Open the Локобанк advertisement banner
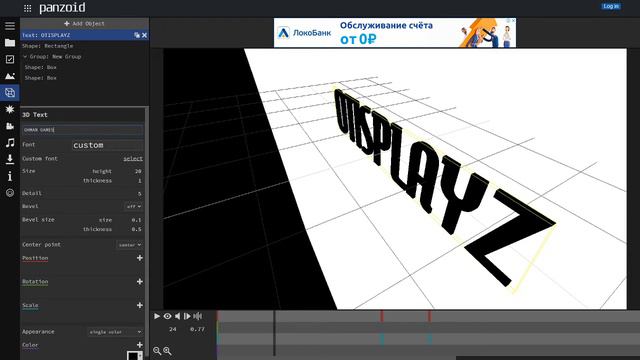 pyautogui.click(x=395, y=33)
